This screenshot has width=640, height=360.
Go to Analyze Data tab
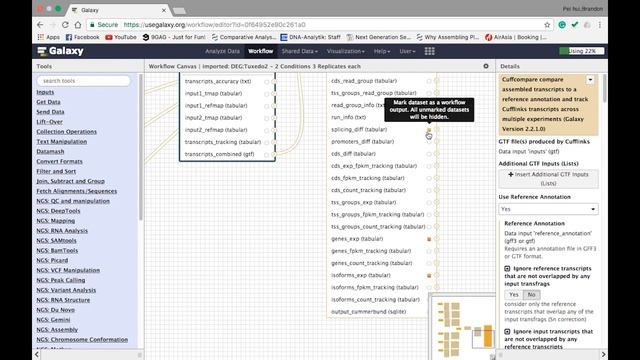tap(222, 51)
